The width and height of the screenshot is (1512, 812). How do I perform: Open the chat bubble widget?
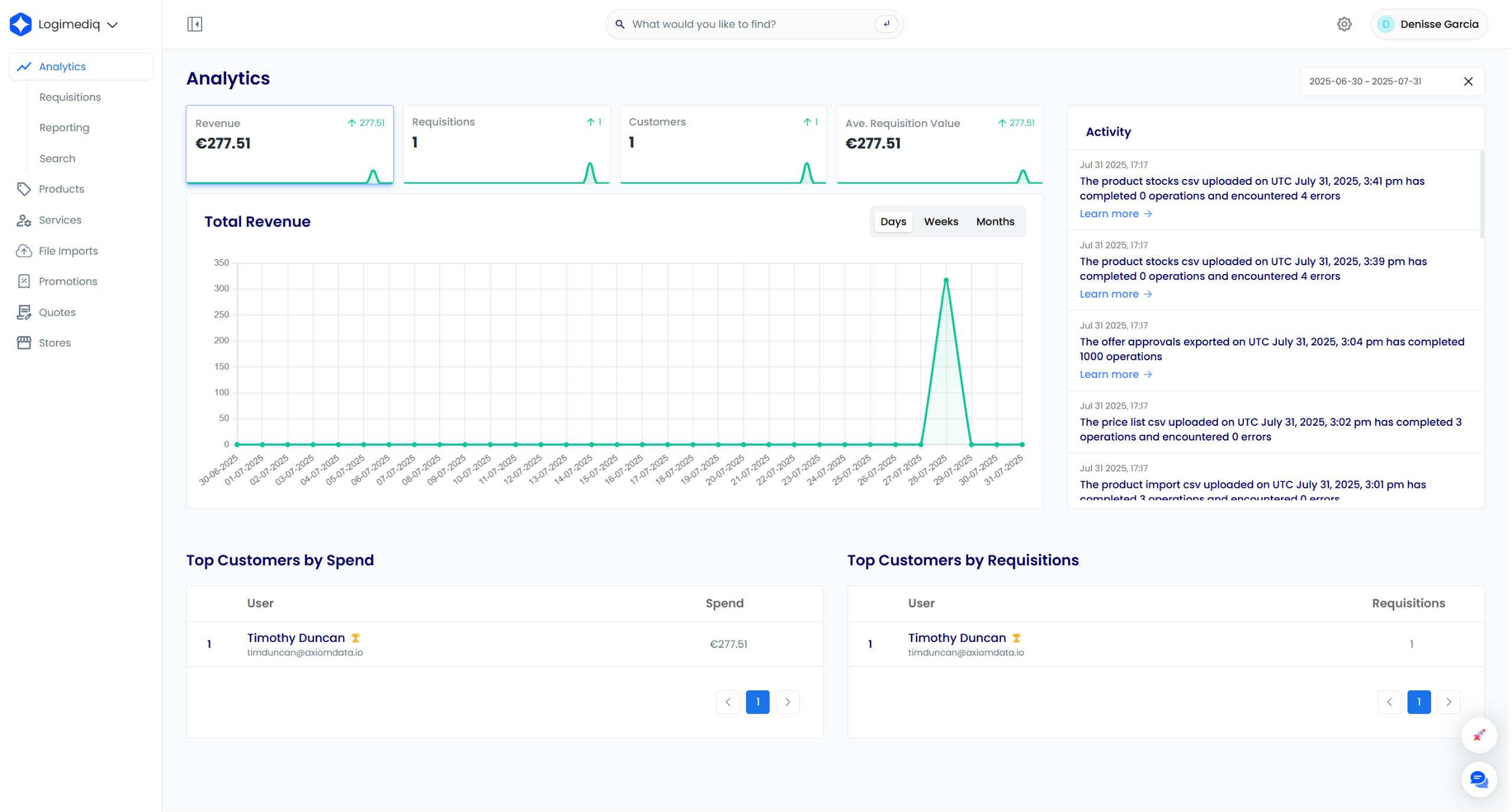pyautogui.click(x=1478, y=780)
